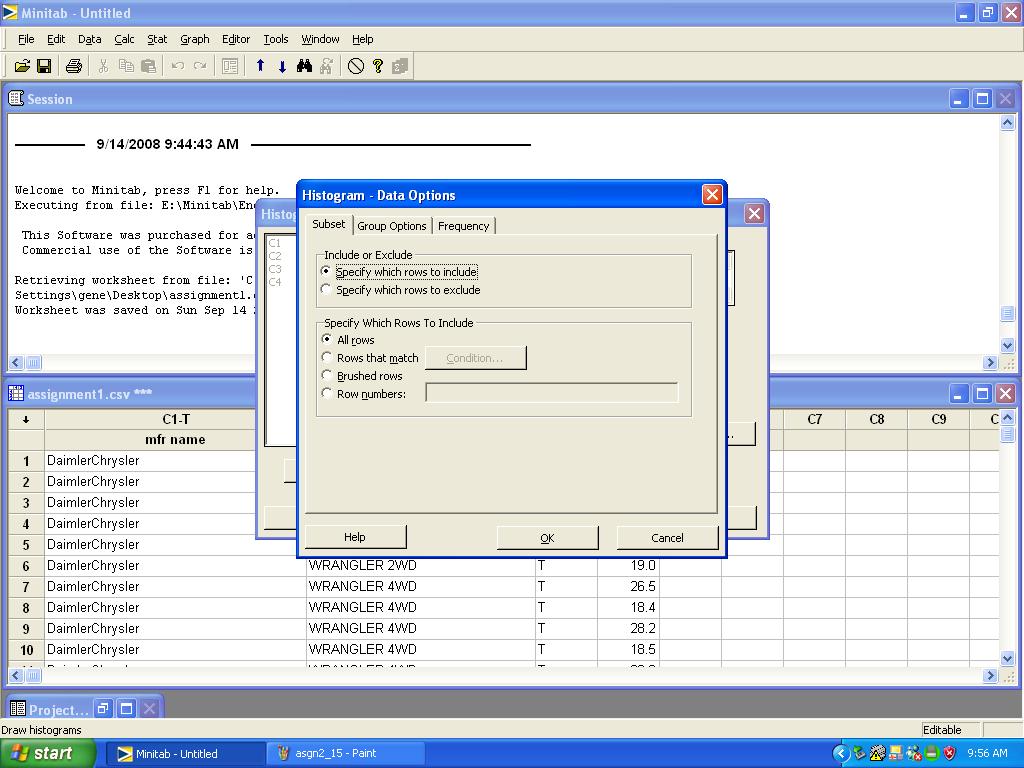This screenshot has width=1024, height=768.
Task: Switch to the Group Options tab
Action: [392, 226]
